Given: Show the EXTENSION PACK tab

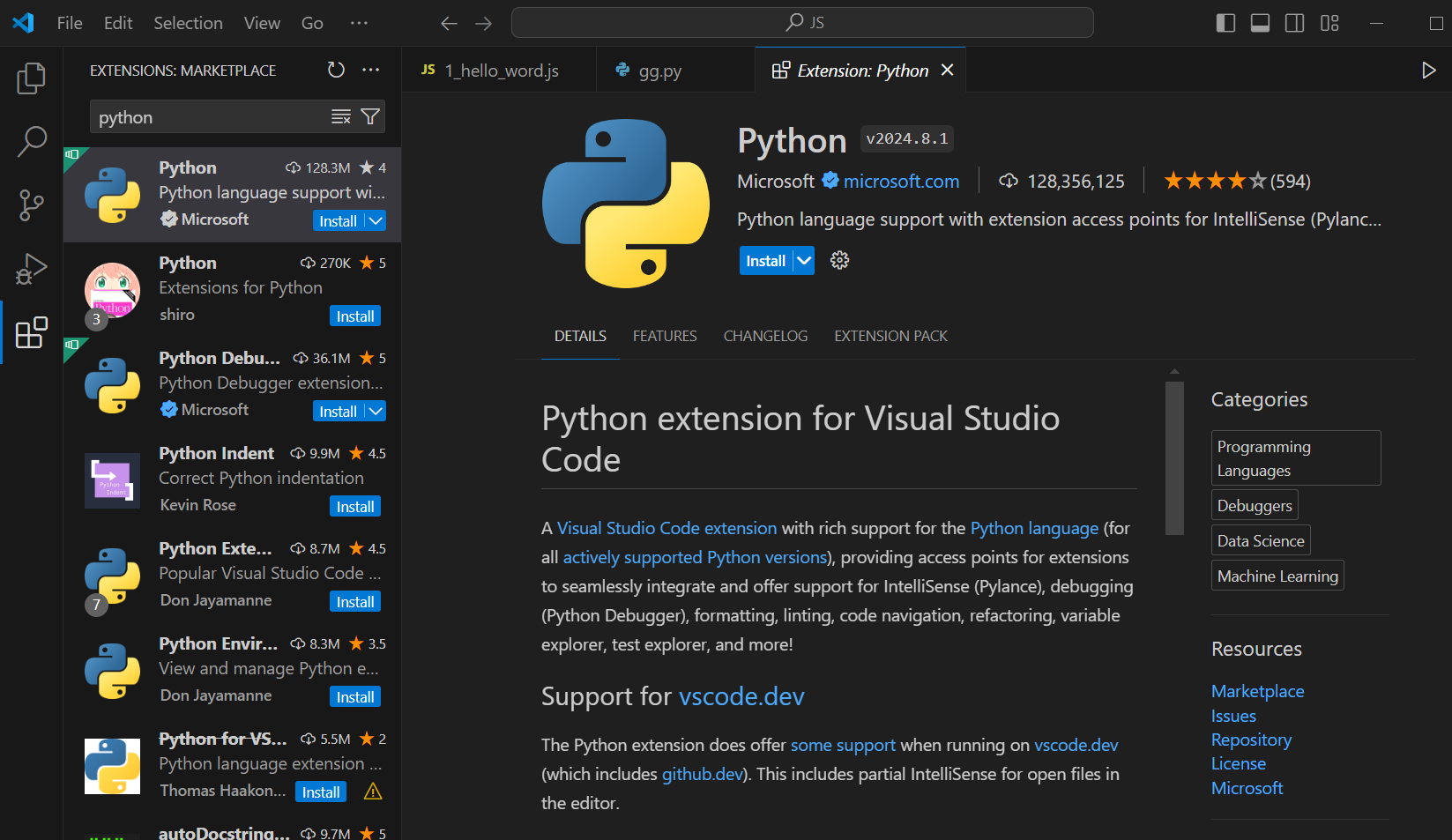Looking at the screenshot, I should click(x=890, y=336).
